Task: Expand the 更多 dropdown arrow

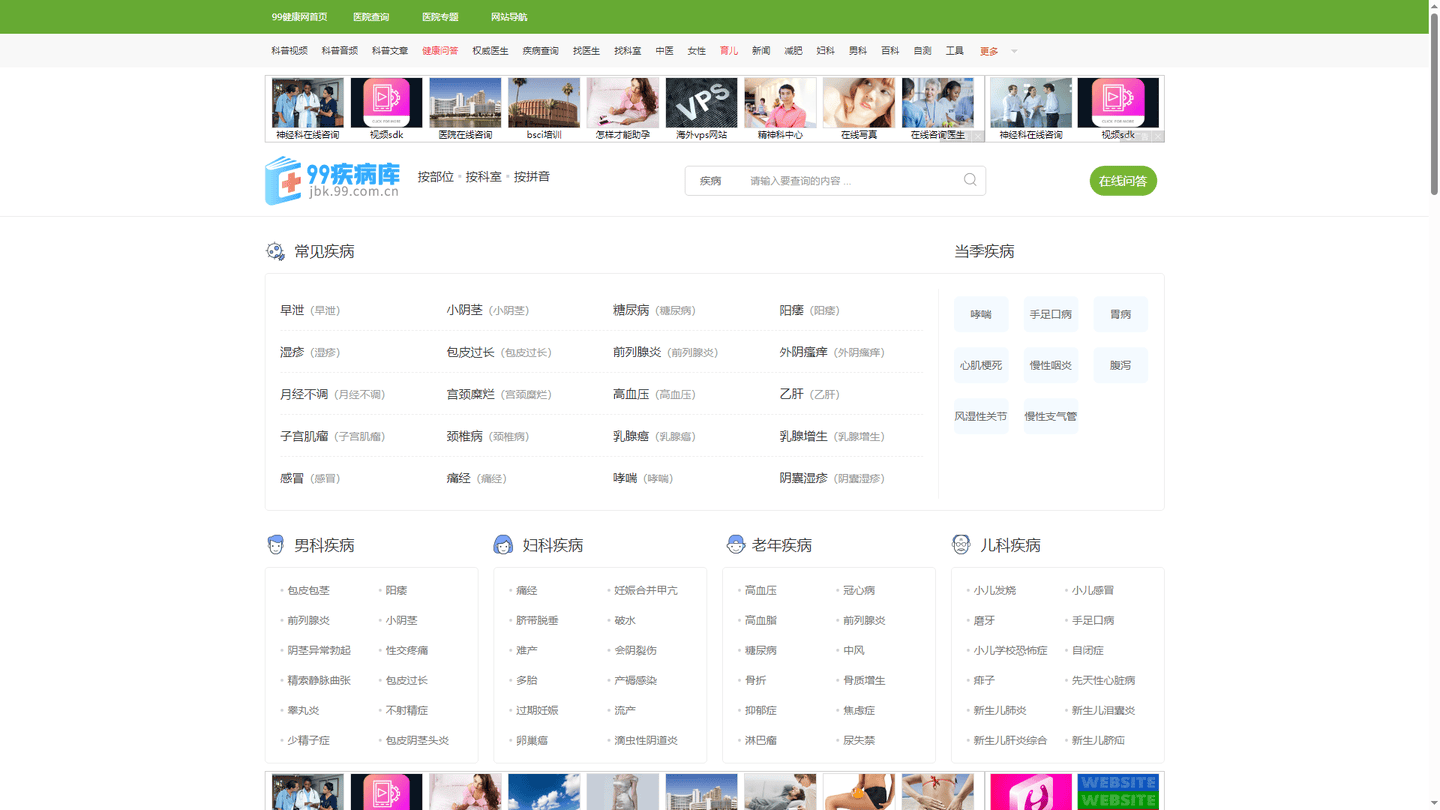Action: click(x=1014, y=51)
